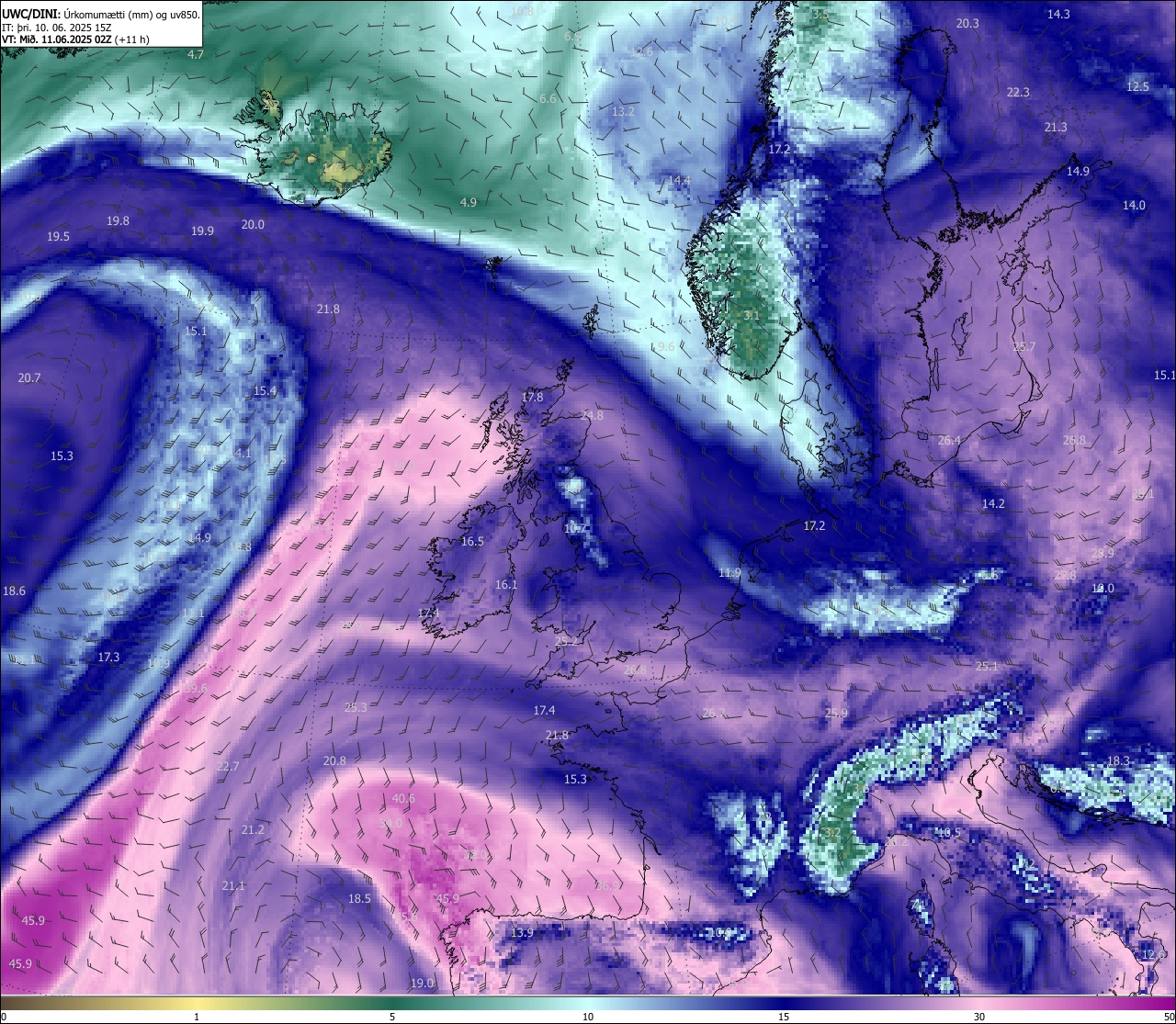Image resolution: width=1176 pixels, height=1024 pixels.
Task: Click the 17.3 map value
Action: [x=108, y=658]
